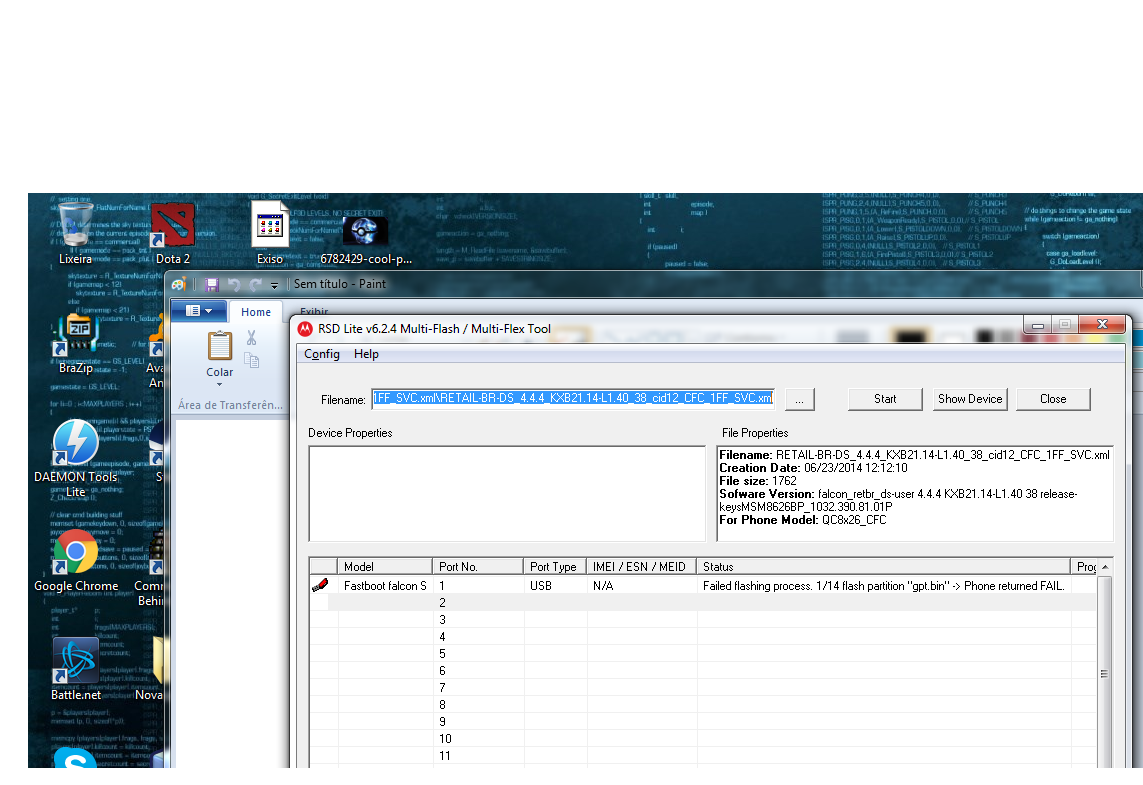Screen dimensions: 1143x785
Task: Click the Colar clipboard paste icon
Action: tap(219, 345)
